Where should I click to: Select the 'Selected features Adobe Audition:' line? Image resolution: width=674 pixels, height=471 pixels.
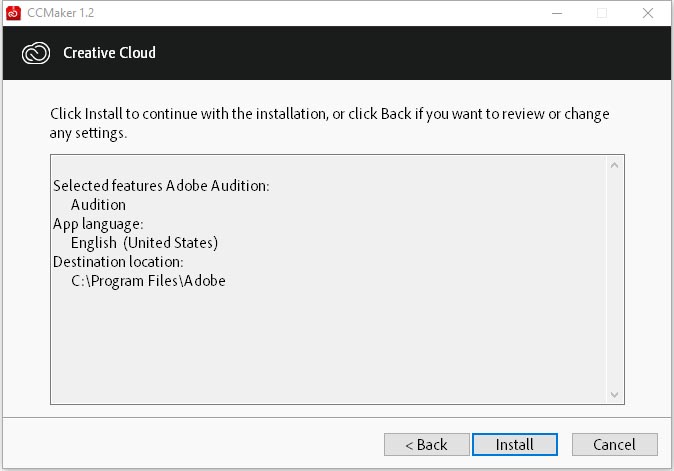click(161, 186)
